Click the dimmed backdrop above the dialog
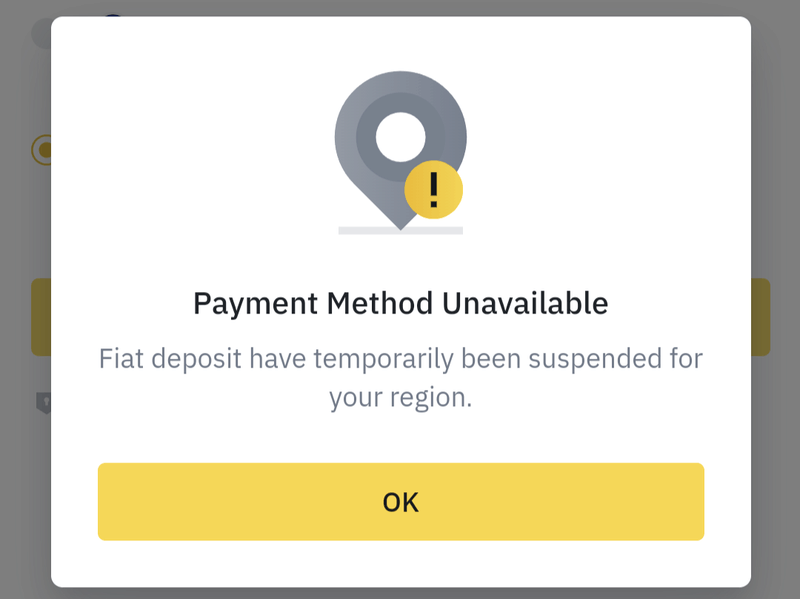The image size is (800, 599). coord(401,8)
